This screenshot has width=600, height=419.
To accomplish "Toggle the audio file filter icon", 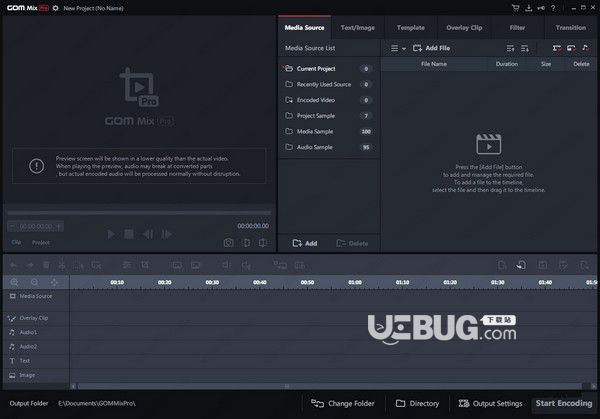I will [x=585, y=48].
